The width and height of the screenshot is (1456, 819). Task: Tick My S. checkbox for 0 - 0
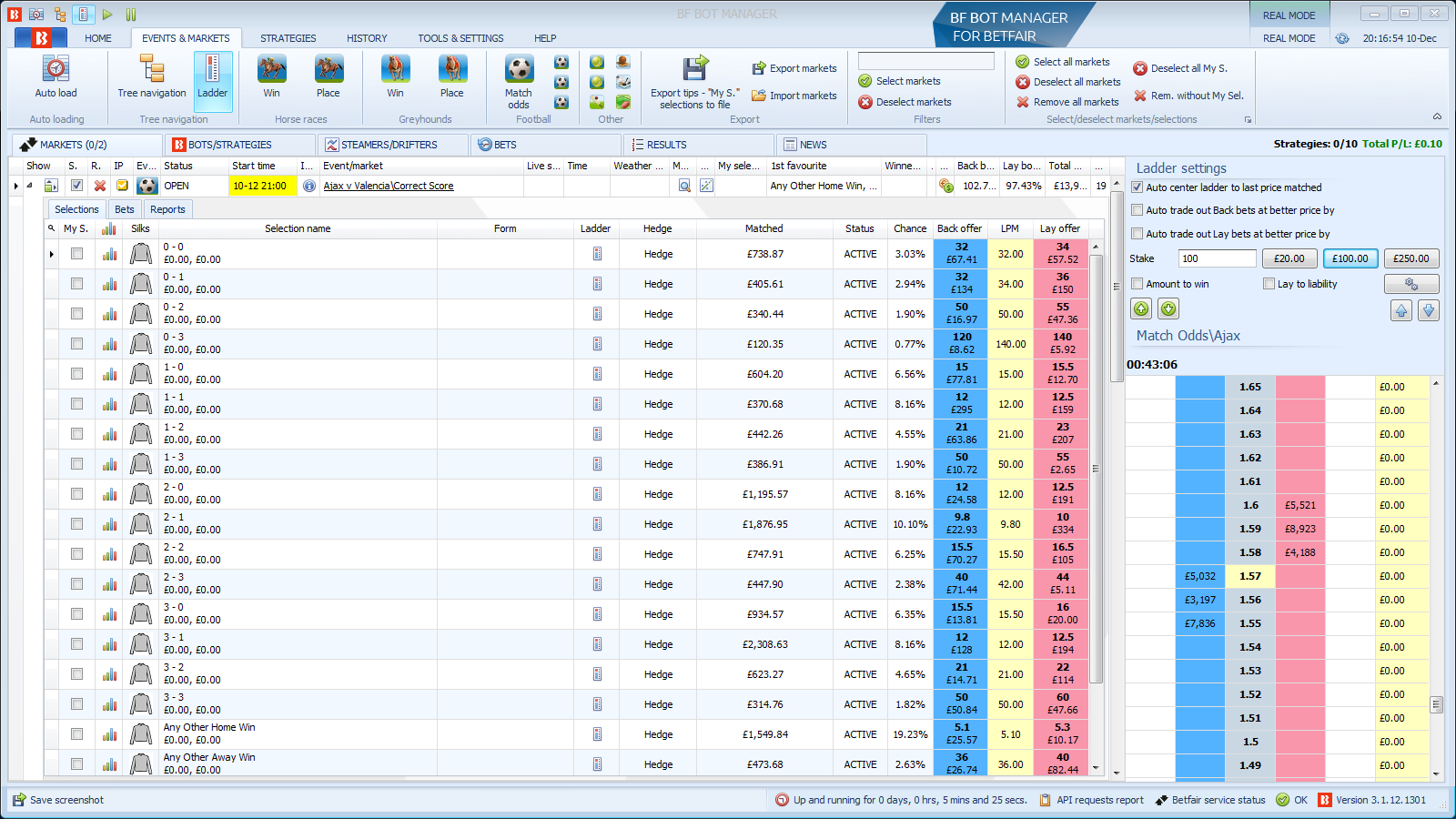[x=76, y=254]
